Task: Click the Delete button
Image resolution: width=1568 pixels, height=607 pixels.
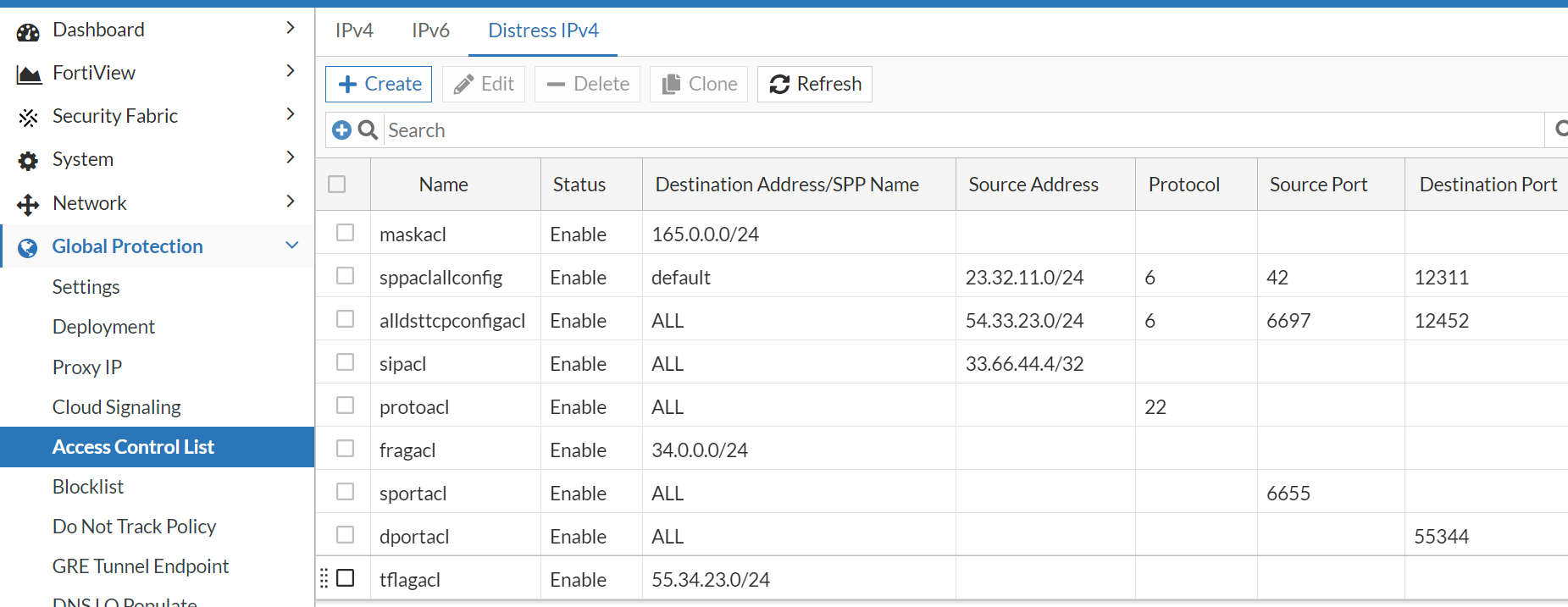Action: pyautogui.click(x=587, y=84)
